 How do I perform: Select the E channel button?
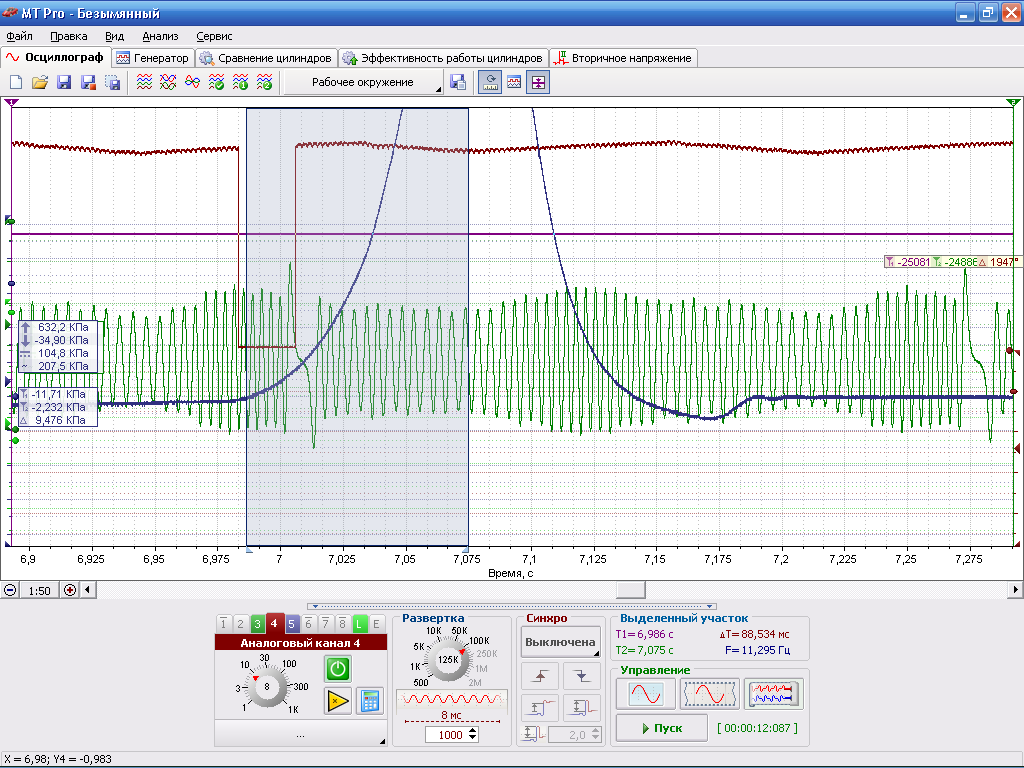coord(376,624)
